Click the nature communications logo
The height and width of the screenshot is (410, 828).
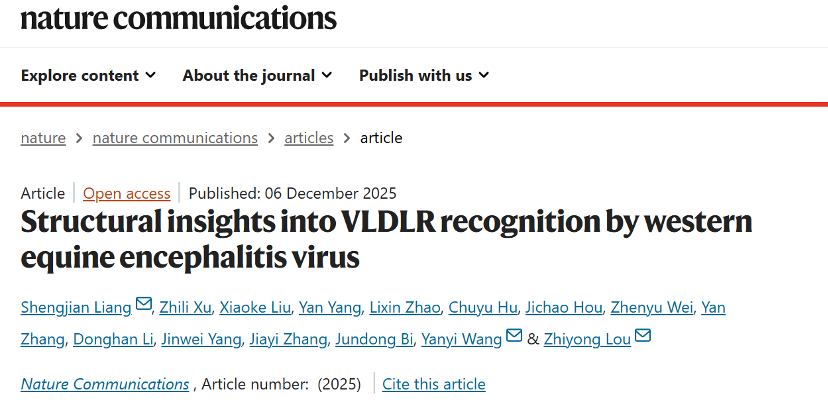coord(178,18)
